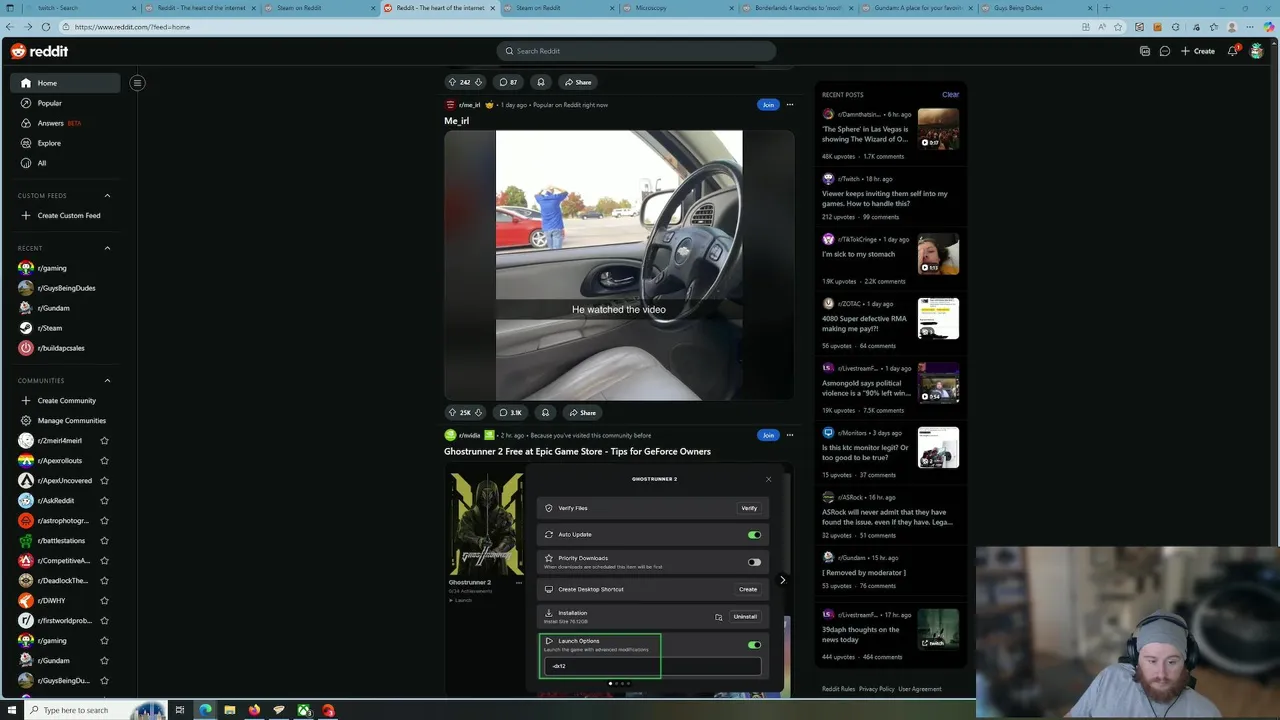
Task: Favorite r/AskReddit with its star
Action: tap(104, 500)
